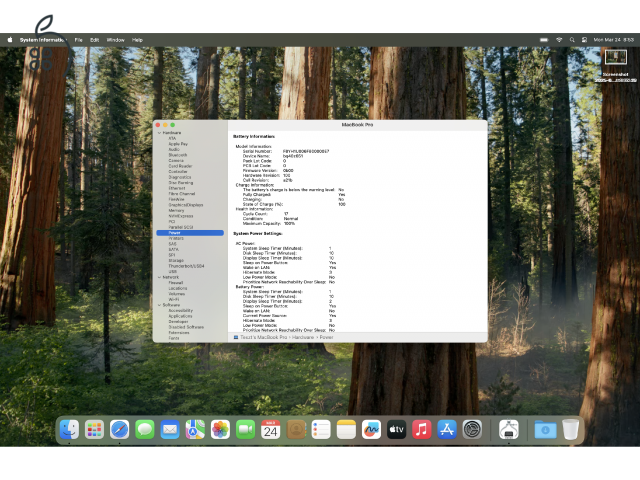
Task: Select Graphics/Displays in the sidebar
Action: click(x=186, y=205)
